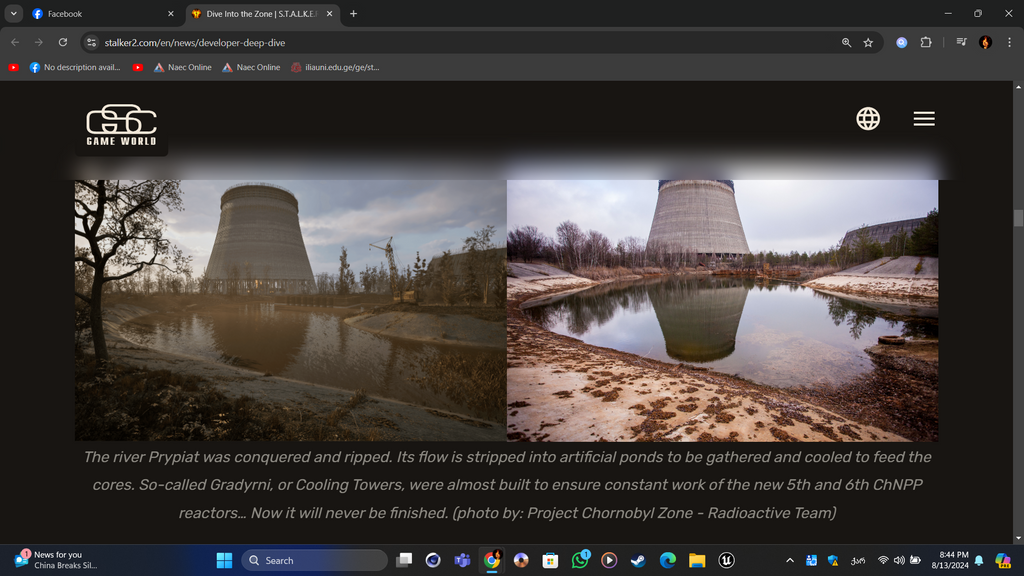Viewport: 1024px width, 576px height.
Task: Open Copilot icon in taskbar corner
Action: [1002, 560]
